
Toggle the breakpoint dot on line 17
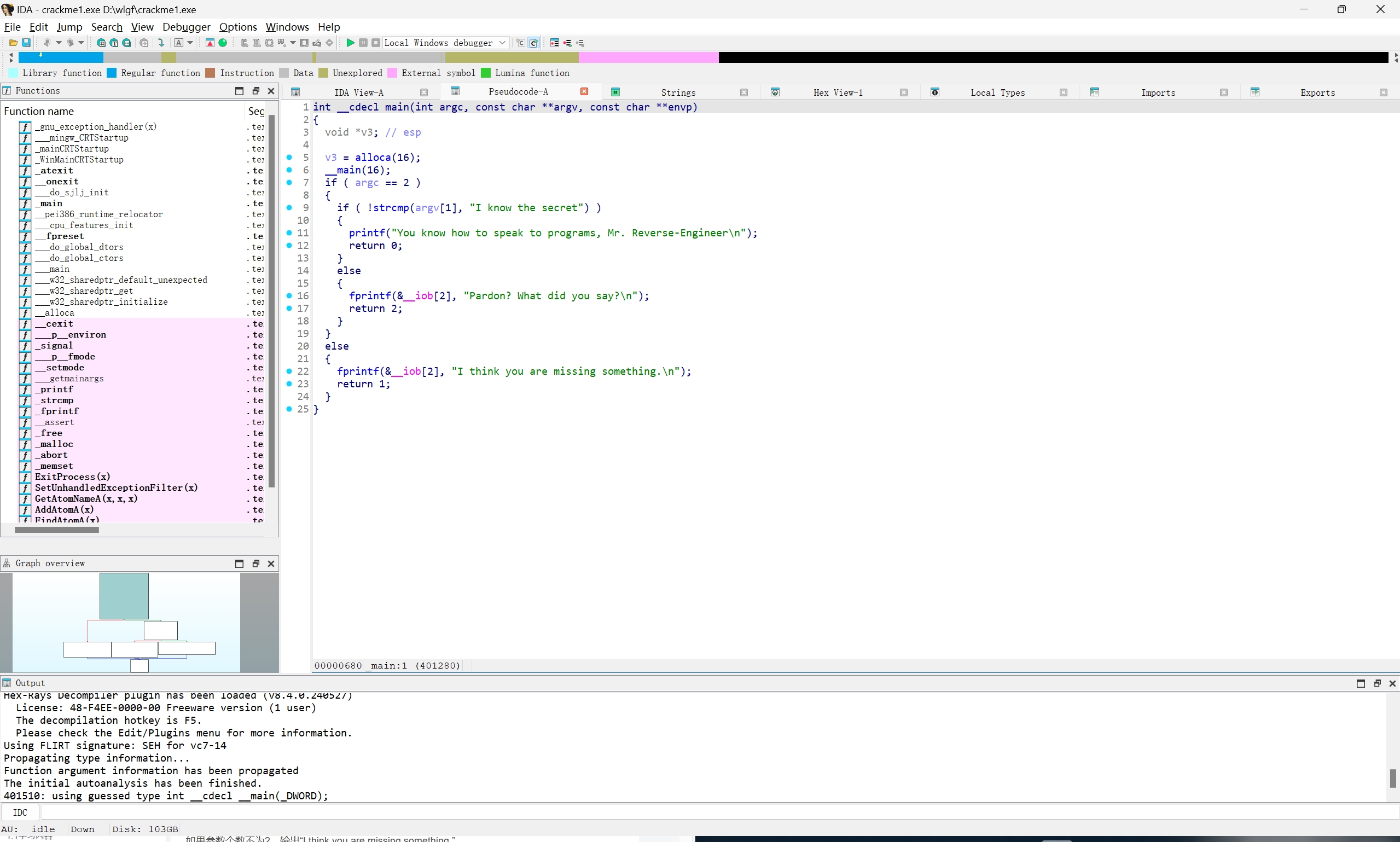[x=289, y=308]
